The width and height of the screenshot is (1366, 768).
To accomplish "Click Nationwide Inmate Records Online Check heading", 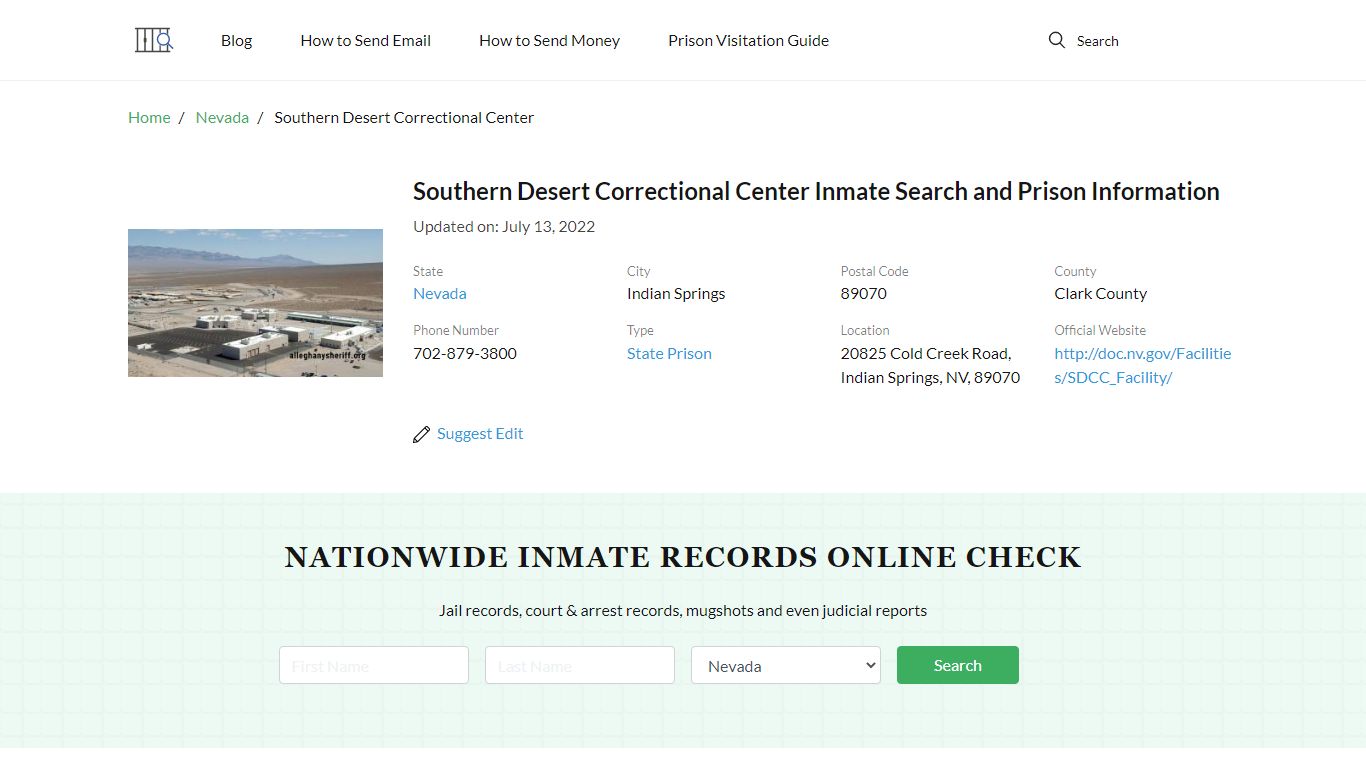I will pyautogui.click(x=683, y=557).
